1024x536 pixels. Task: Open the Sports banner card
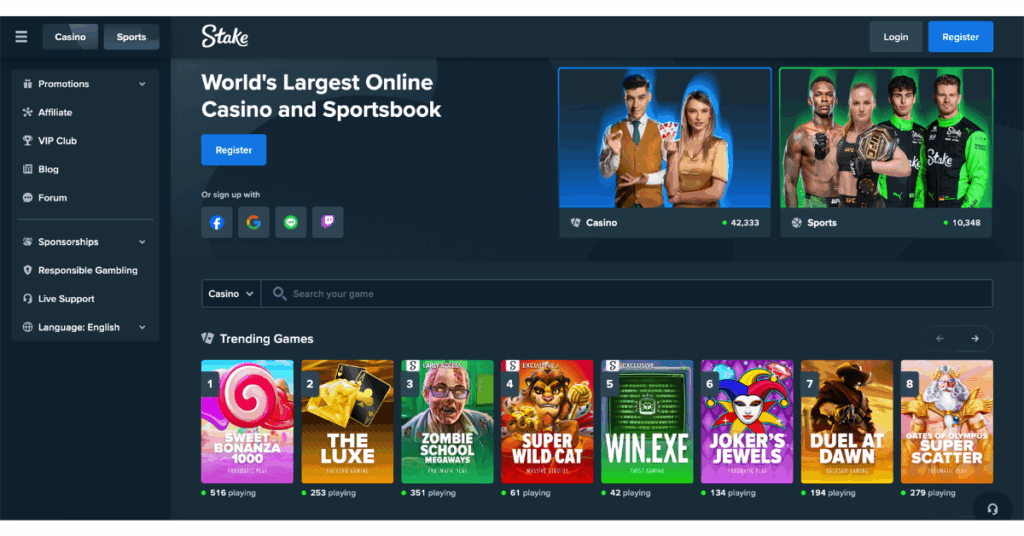pyautogui.click(x=886, y=151)
